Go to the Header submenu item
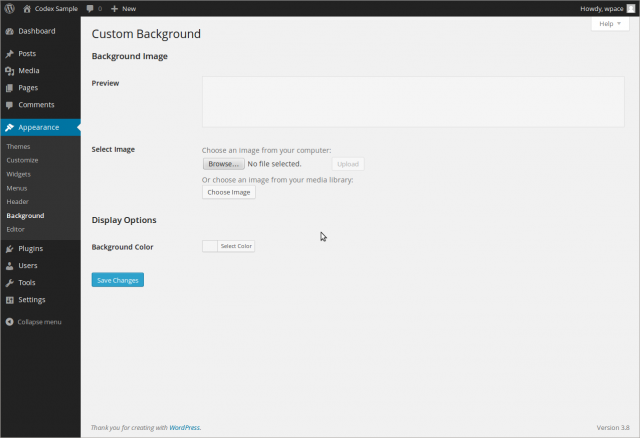The image size is (640, 438). [x=17, y=201]
